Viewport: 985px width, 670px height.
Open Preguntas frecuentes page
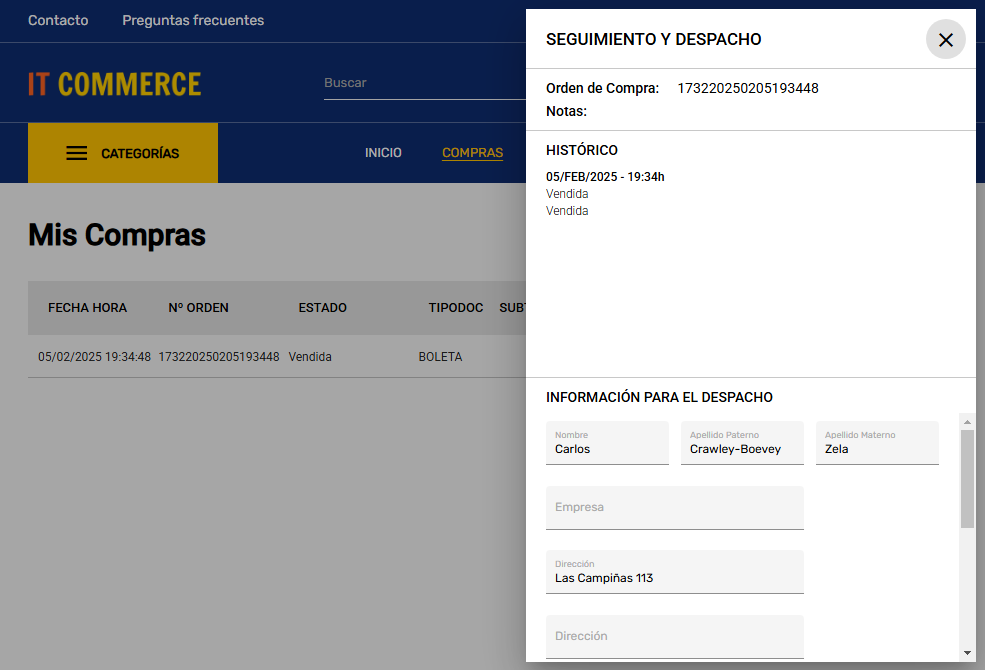click(x=193, y=20)
